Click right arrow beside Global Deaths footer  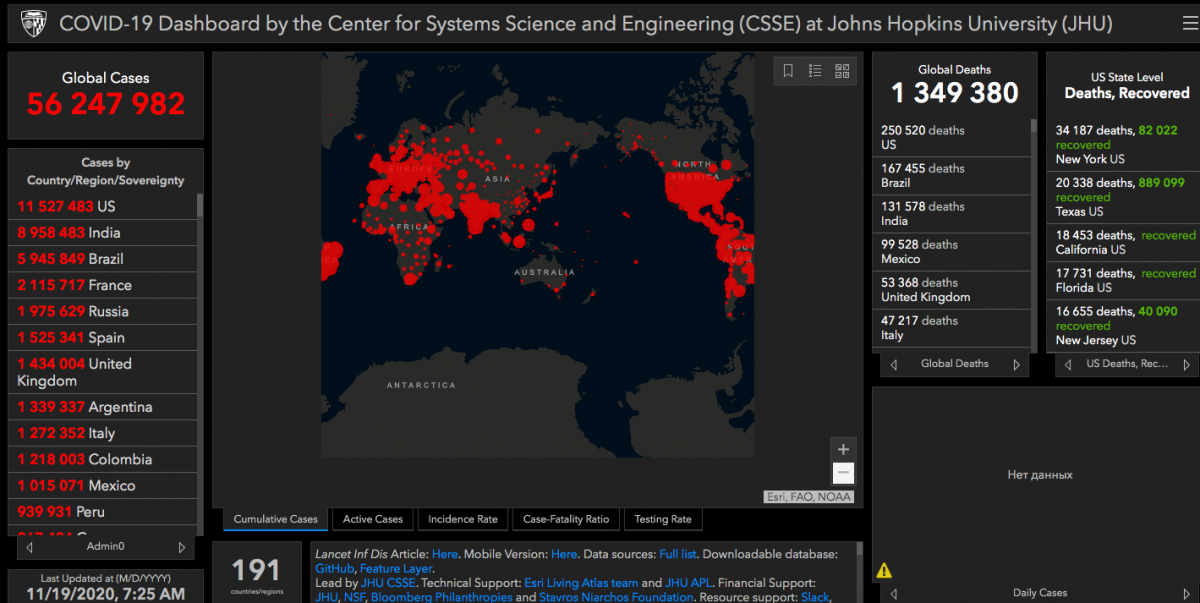[1017, 364]
